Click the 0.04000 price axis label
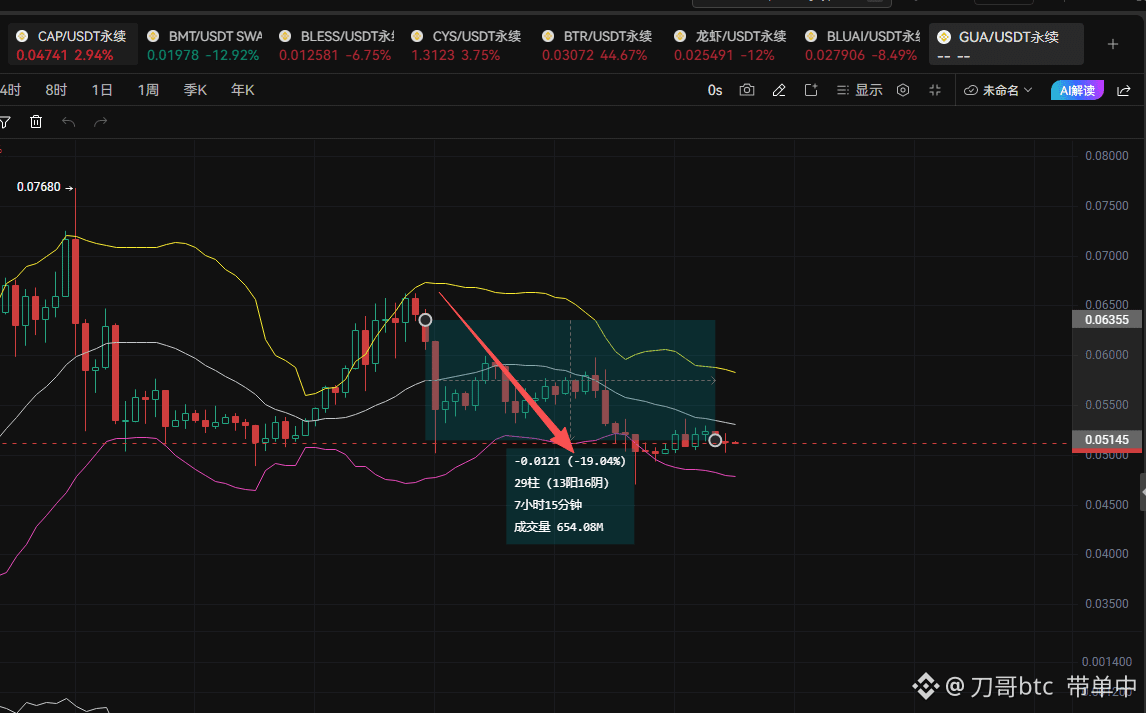The image size is (1146, 713). (1107, 554)
